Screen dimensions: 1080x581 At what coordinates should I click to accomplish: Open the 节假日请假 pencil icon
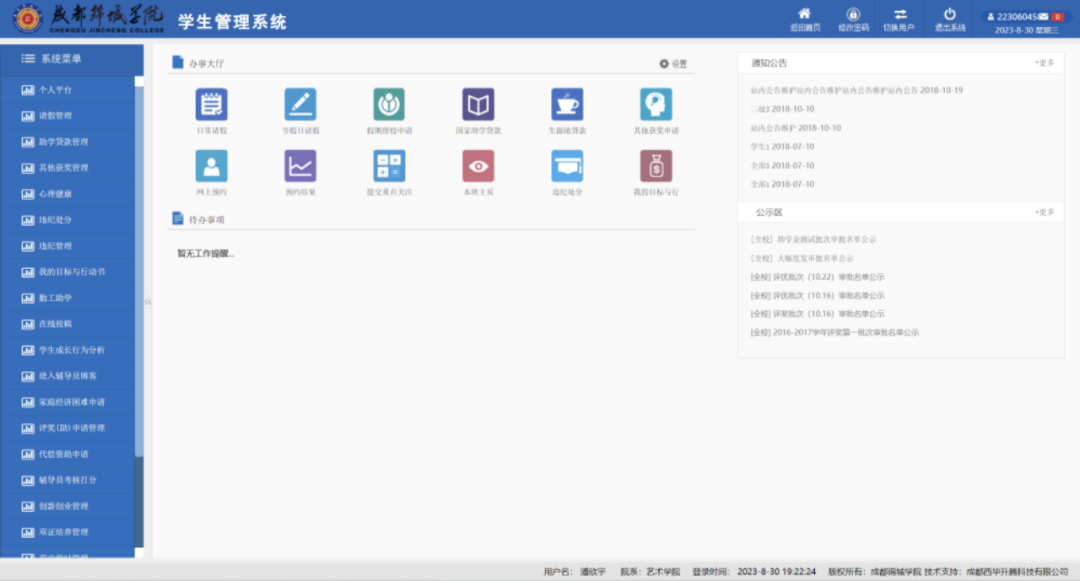coord(300,104)
